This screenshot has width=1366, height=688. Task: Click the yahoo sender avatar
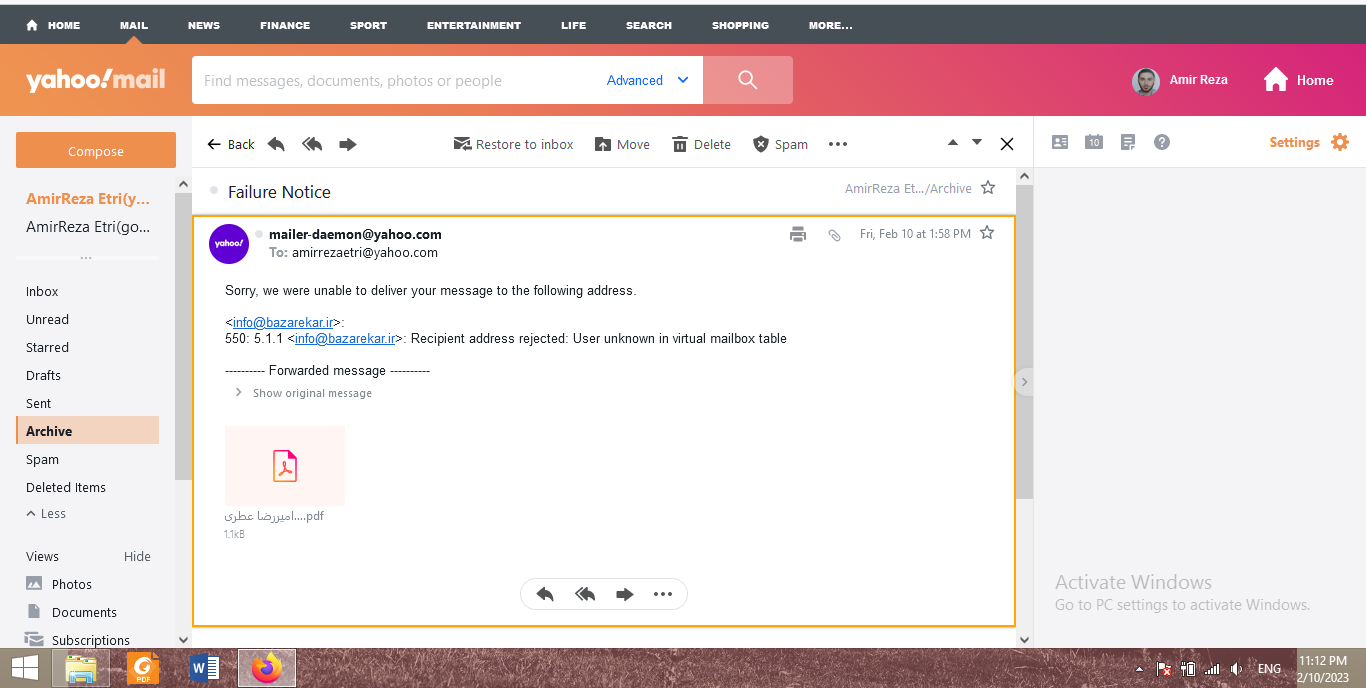(229, 244)
